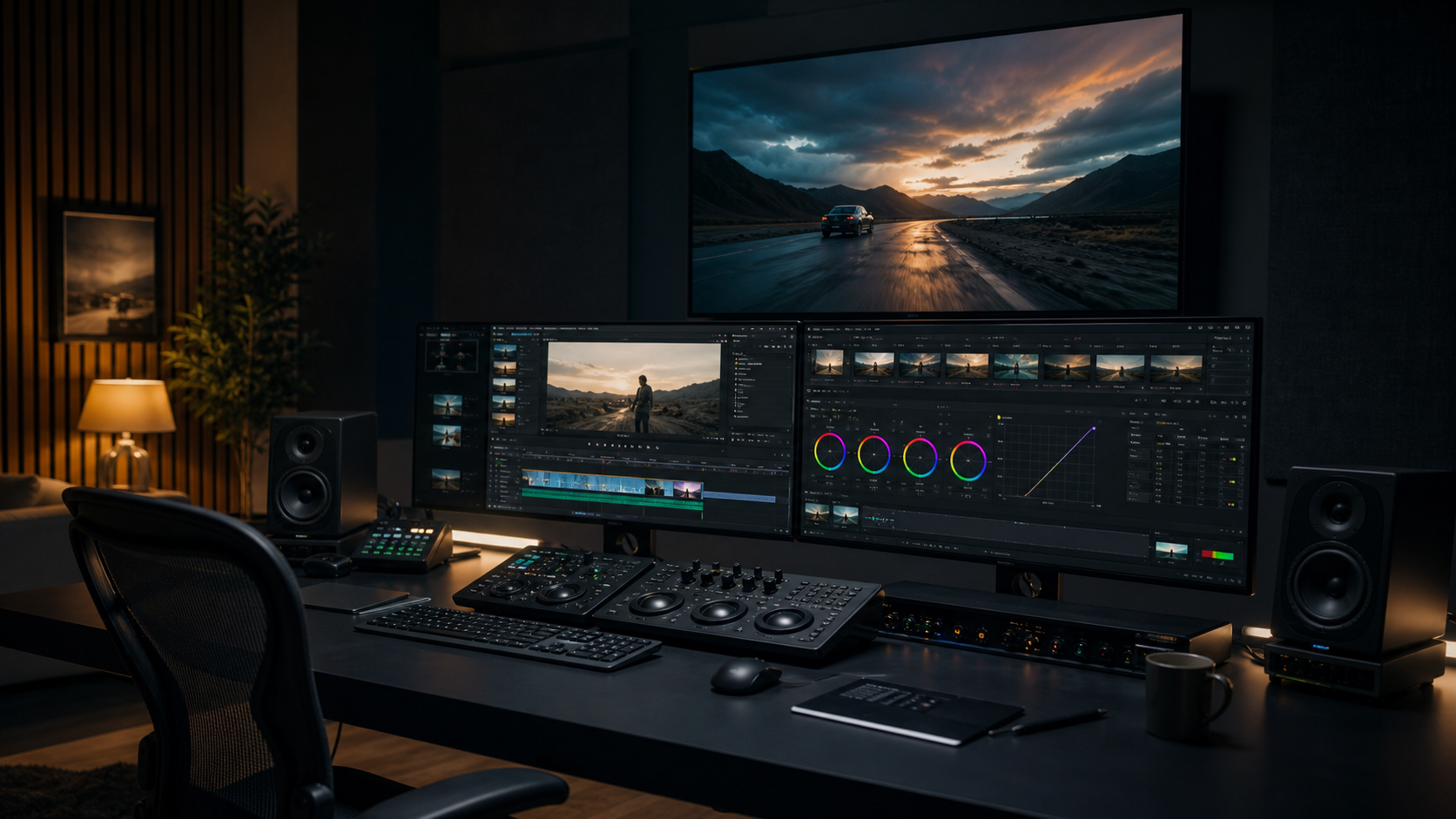This screenshot has width=1456, height=819.
Task: Click the first red transport button under the viewer
Action: point(590,444)
